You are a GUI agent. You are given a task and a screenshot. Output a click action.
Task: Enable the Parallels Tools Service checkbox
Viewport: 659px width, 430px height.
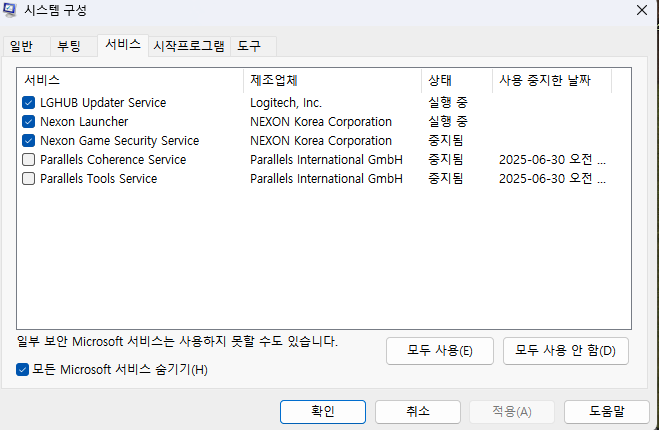click(x=28, y=178)
